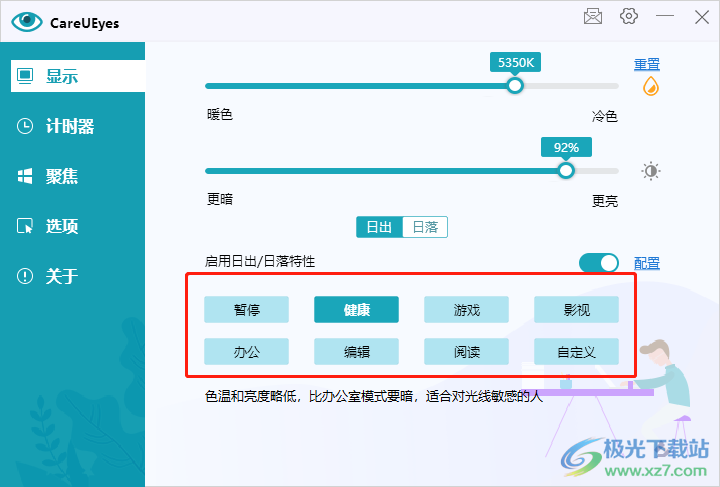Enable the 编辑 mode button
The width and height of the screenshot is (720, 487).
pyautogui.click(x=356, y=352)
